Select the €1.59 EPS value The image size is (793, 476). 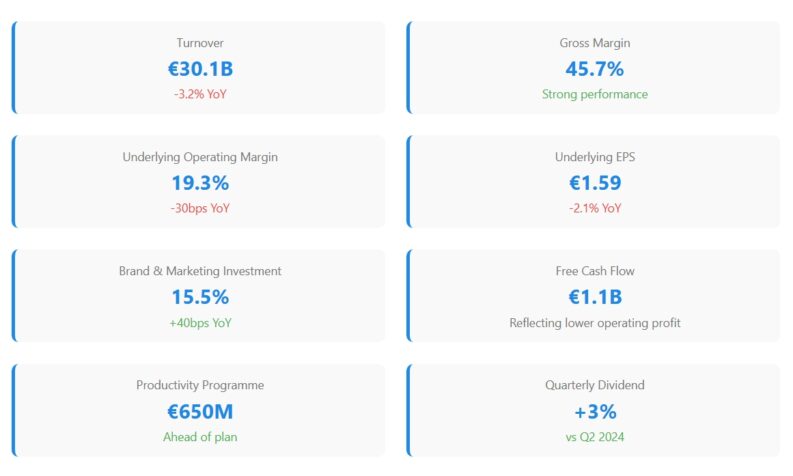click(x=594, y=183)
